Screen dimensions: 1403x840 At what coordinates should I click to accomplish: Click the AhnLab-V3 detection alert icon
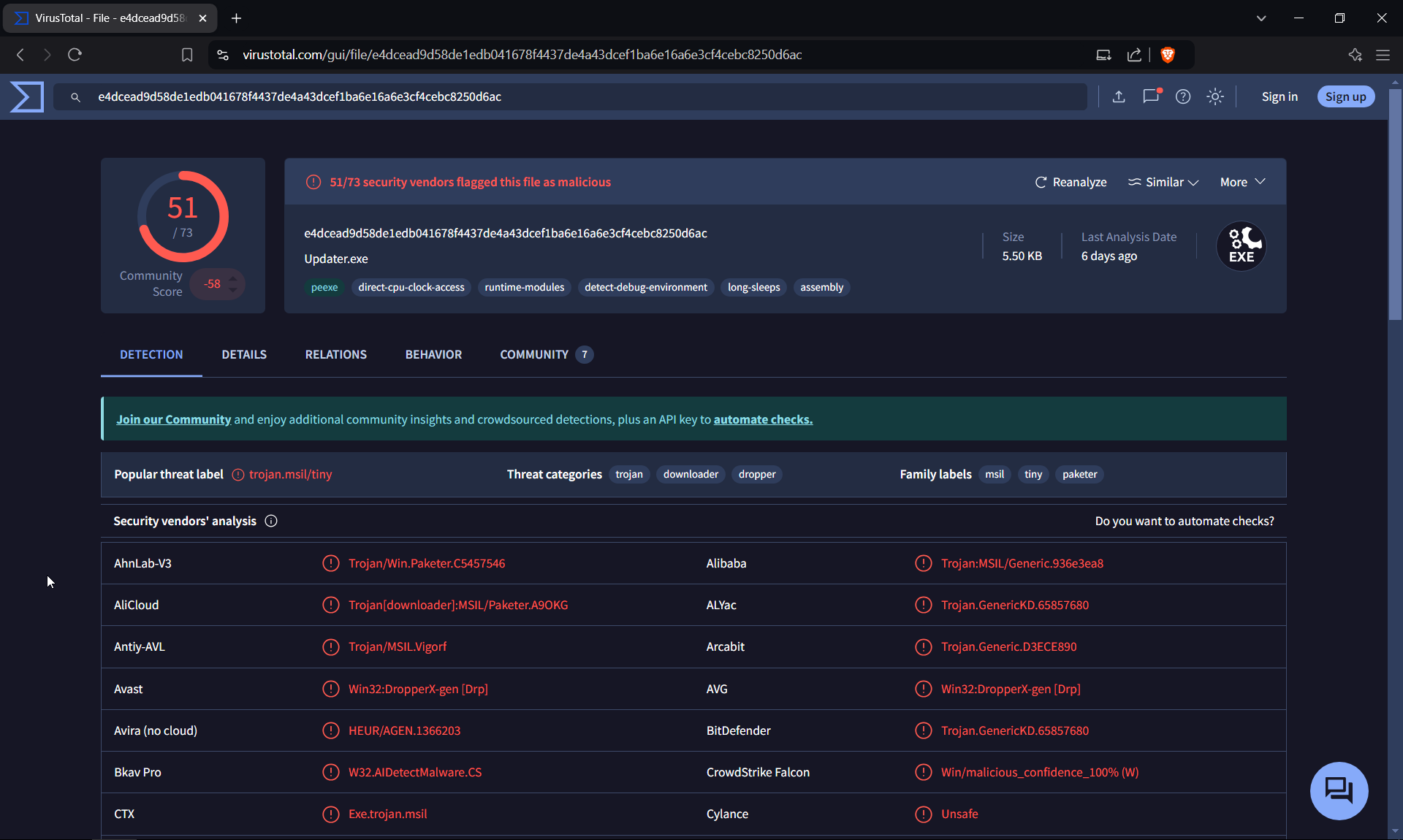[x=331, y=563]
